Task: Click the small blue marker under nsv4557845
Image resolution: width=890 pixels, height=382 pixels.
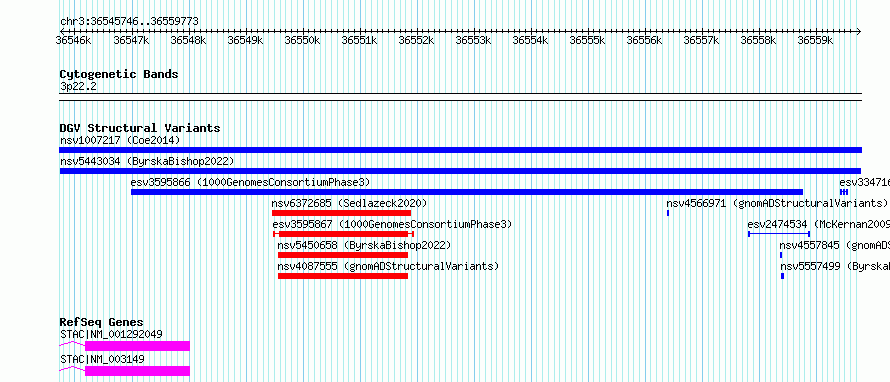Action: tap(781, 255)
